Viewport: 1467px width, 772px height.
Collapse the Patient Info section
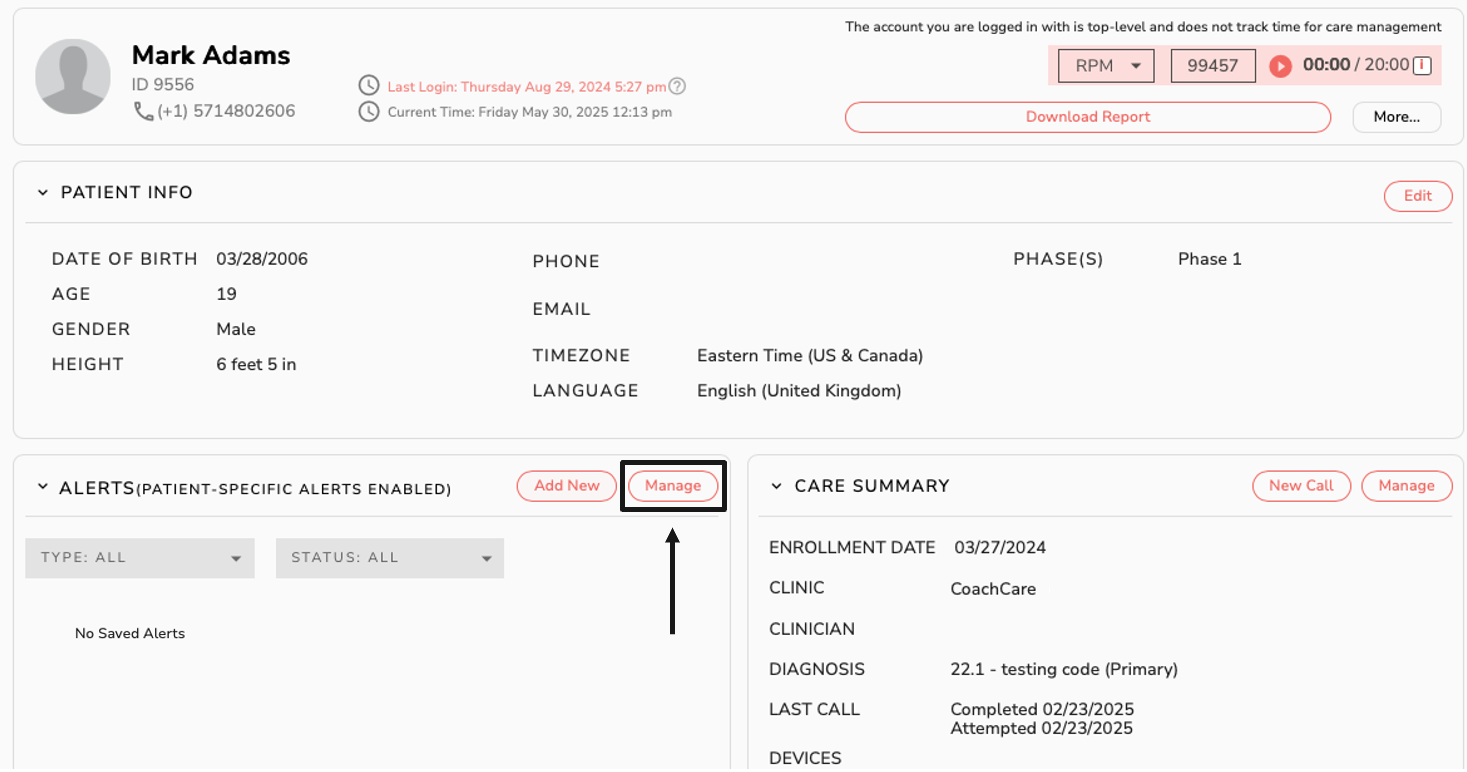(43, 193)
